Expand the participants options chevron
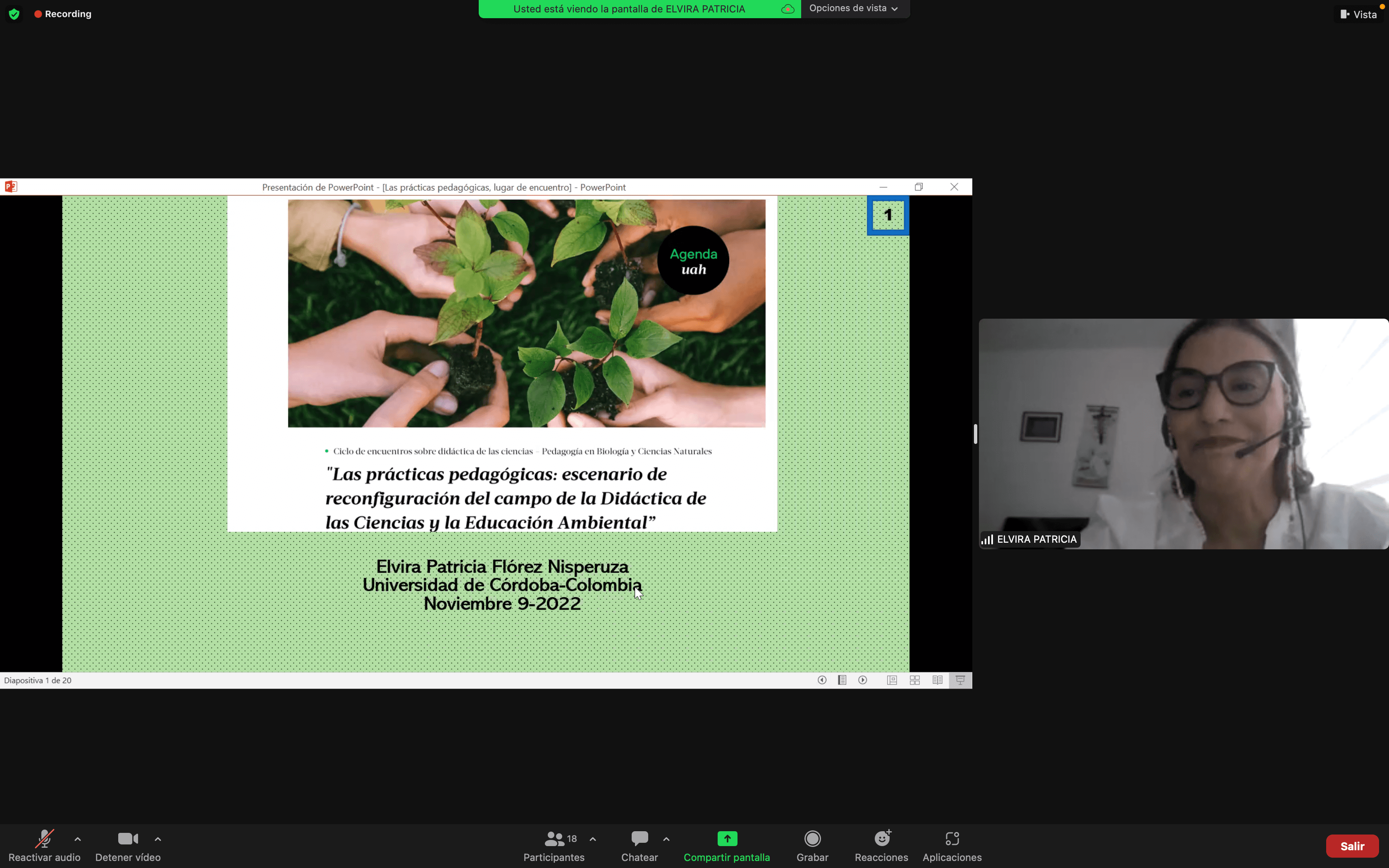 pyautogui.click(x=593, y=839)
